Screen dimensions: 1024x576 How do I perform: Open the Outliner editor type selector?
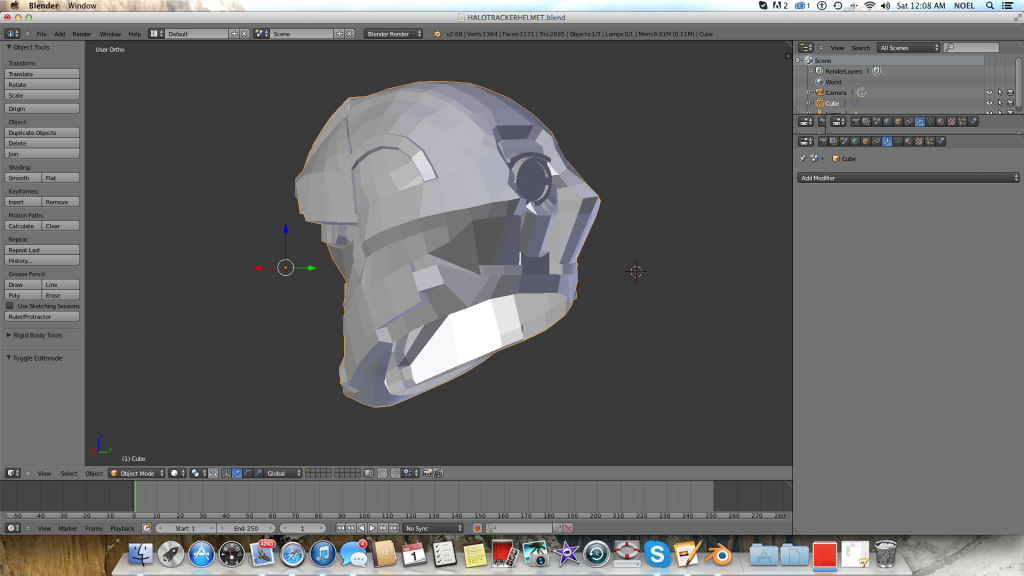click(806, 48)
